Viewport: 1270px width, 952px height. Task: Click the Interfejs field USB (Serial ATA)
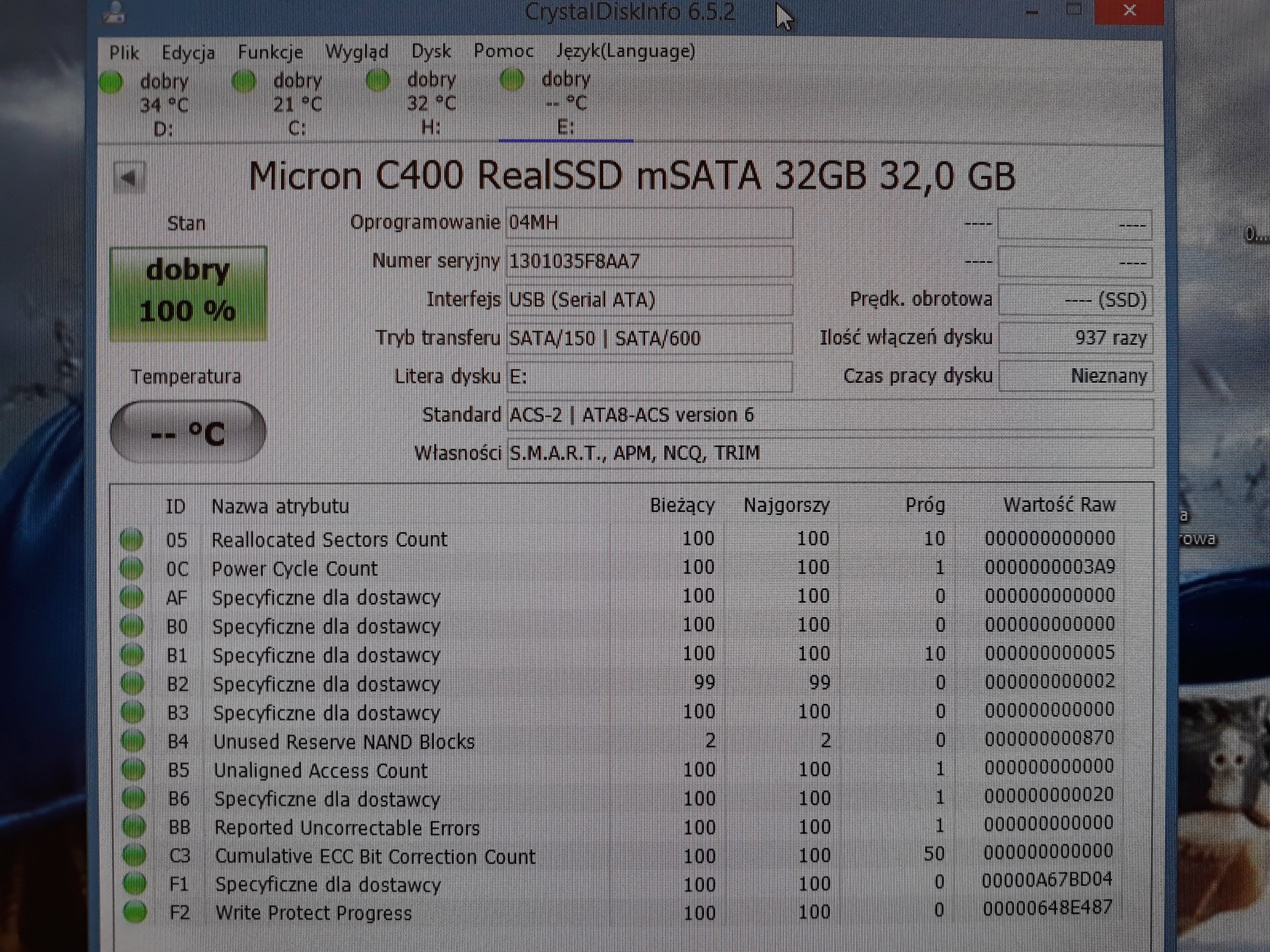point(649,300)
